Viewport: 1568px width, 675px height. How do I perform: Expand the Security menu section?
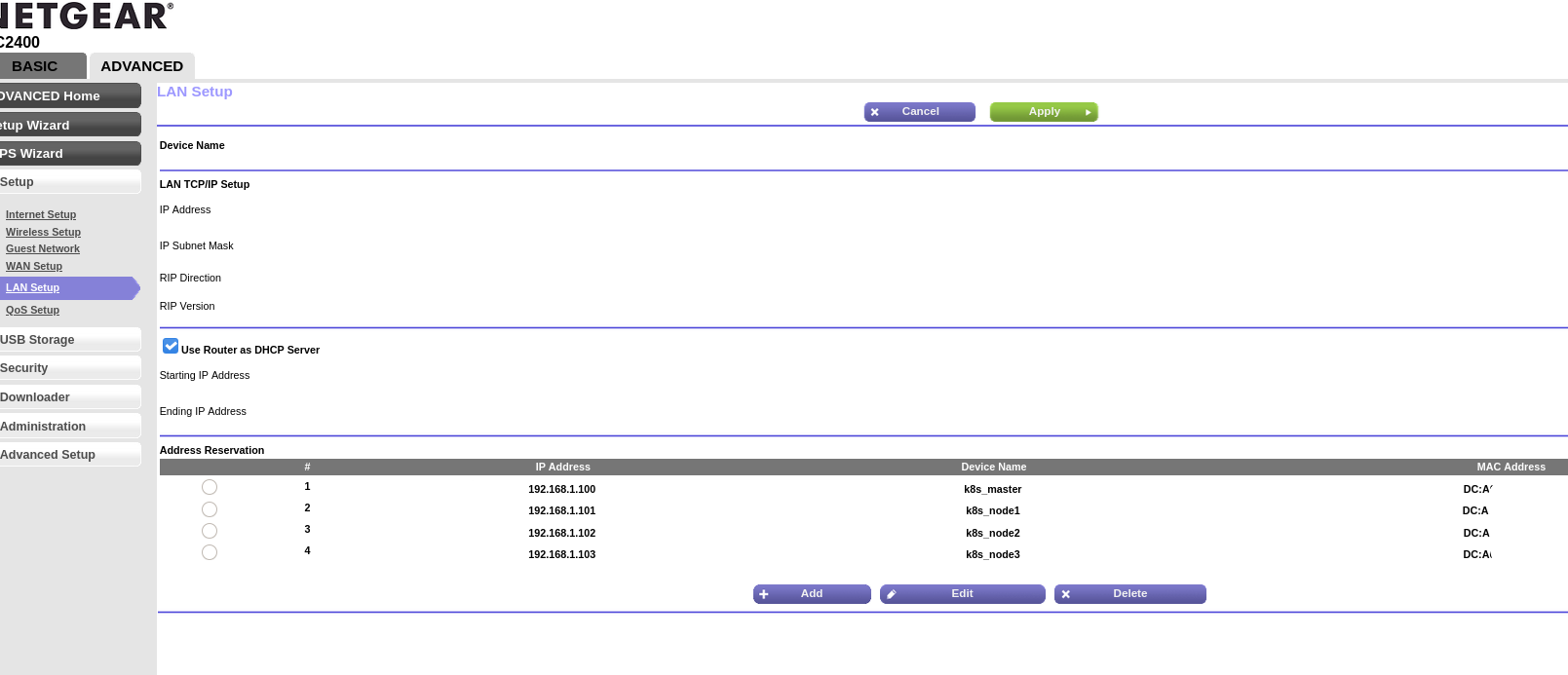tap(68, 368)
